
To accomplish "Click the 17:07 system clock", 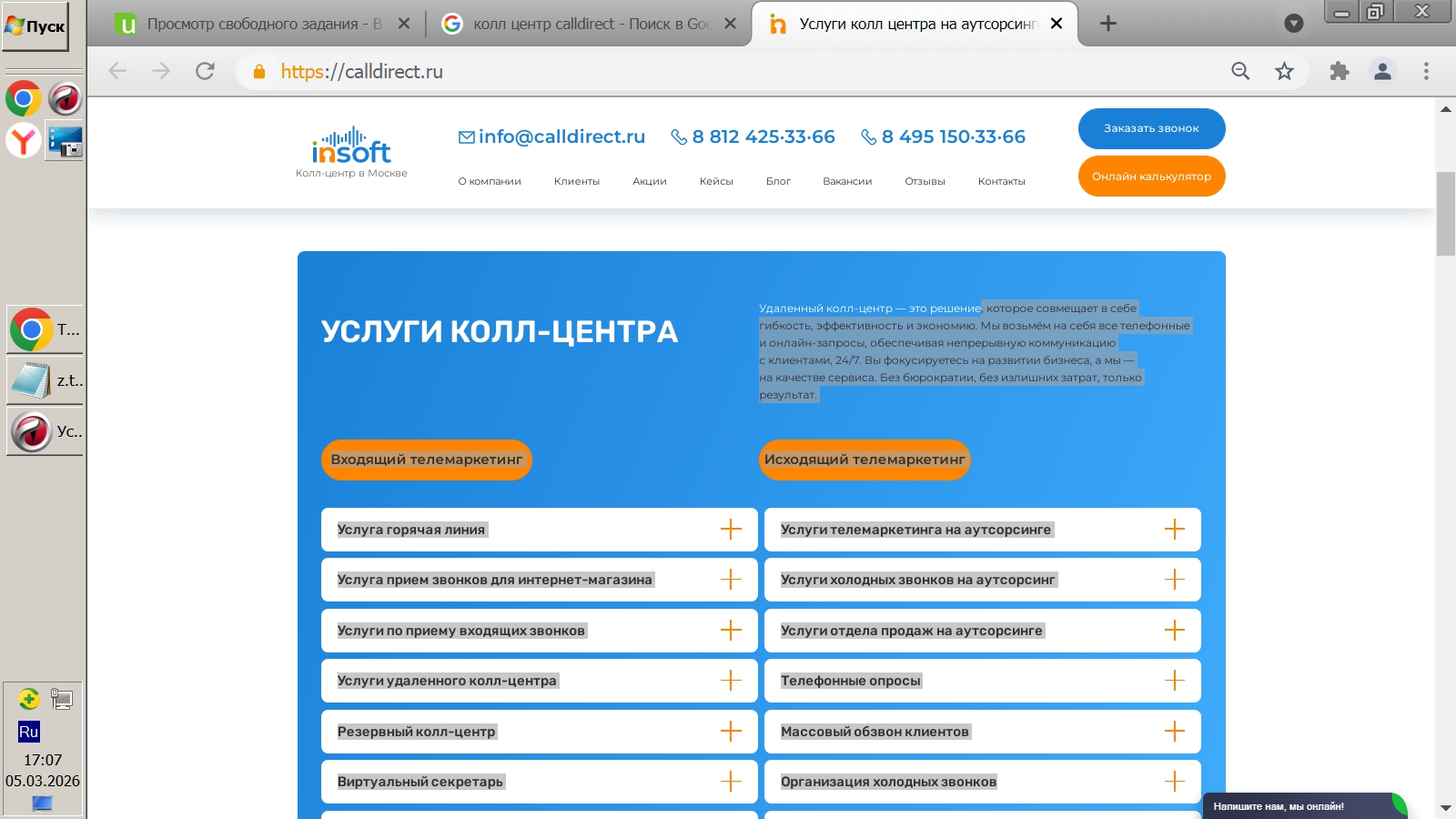I will coord(43,760).
